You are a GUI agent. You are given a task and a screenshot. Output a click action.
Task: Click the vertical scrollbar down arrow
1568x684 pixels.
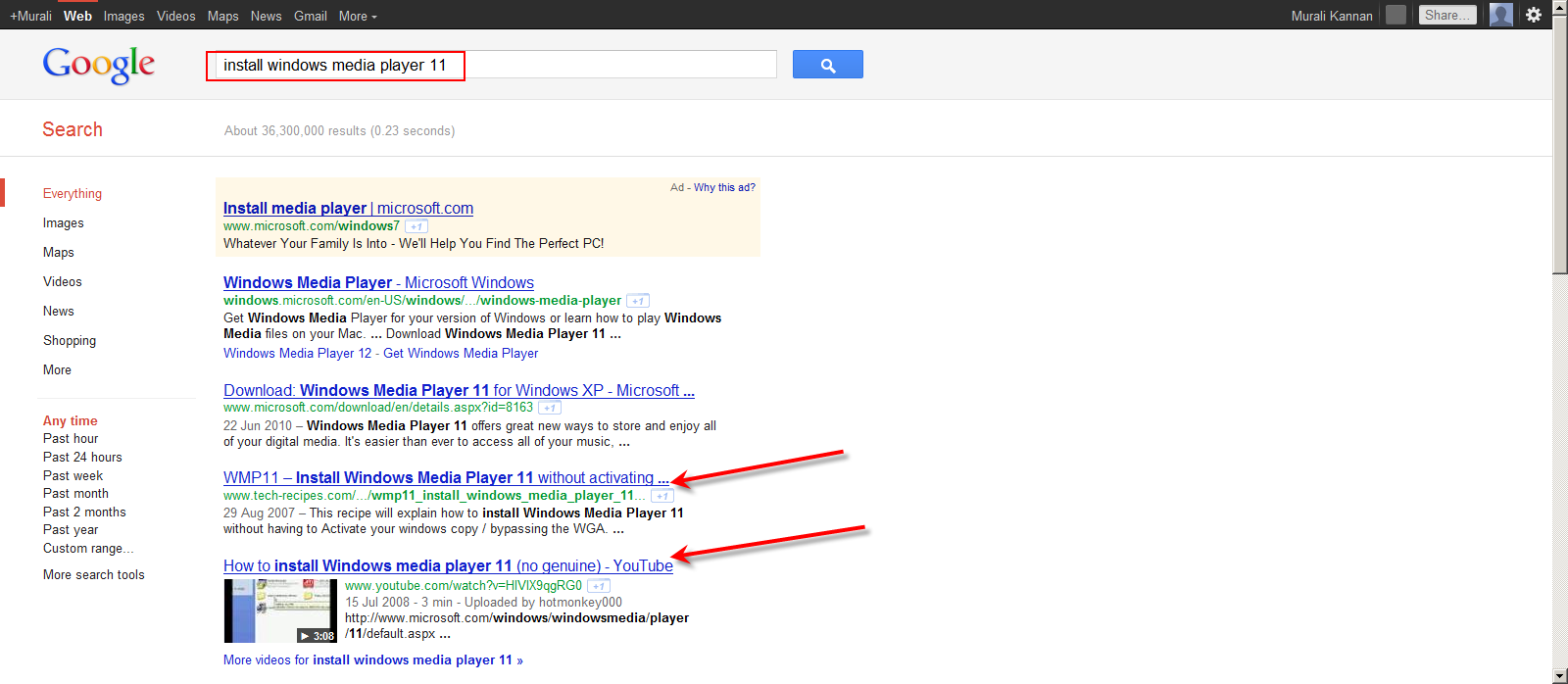point(1560,676)
